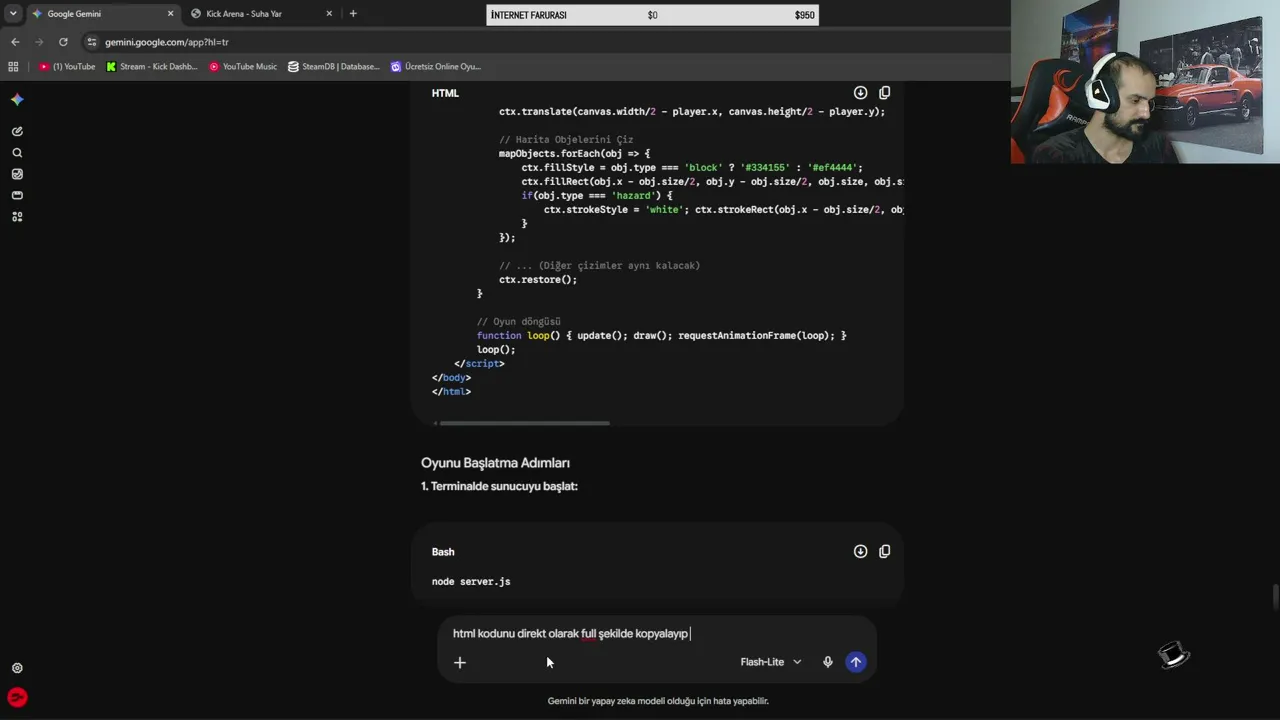This screenshot has height=720, width=1280.
Task: Open the Ücretsiz Online Oyun bookmark
Action: click(x=436, y=66)
